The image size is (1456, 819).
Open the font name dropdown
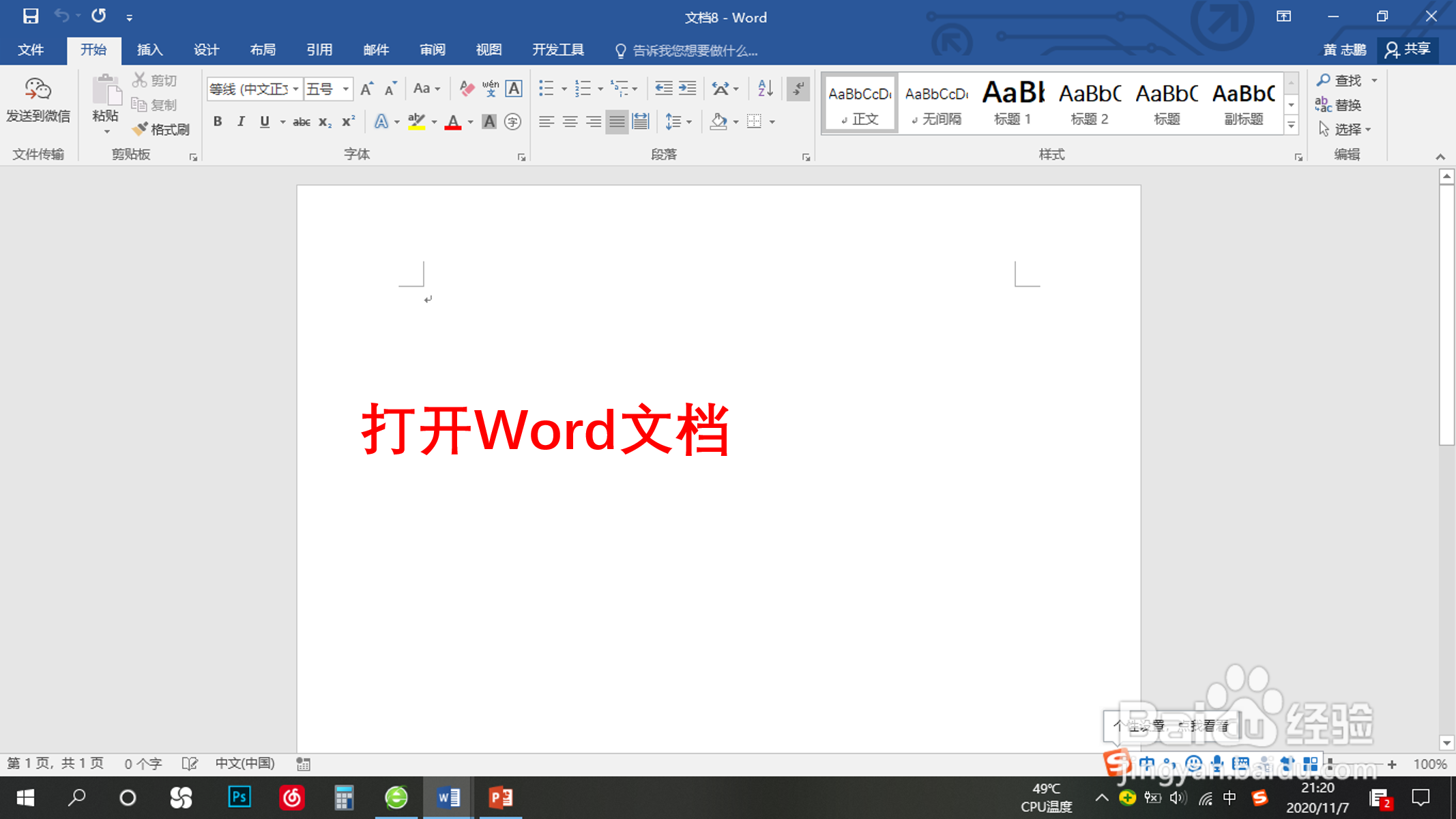click(295, 89)
